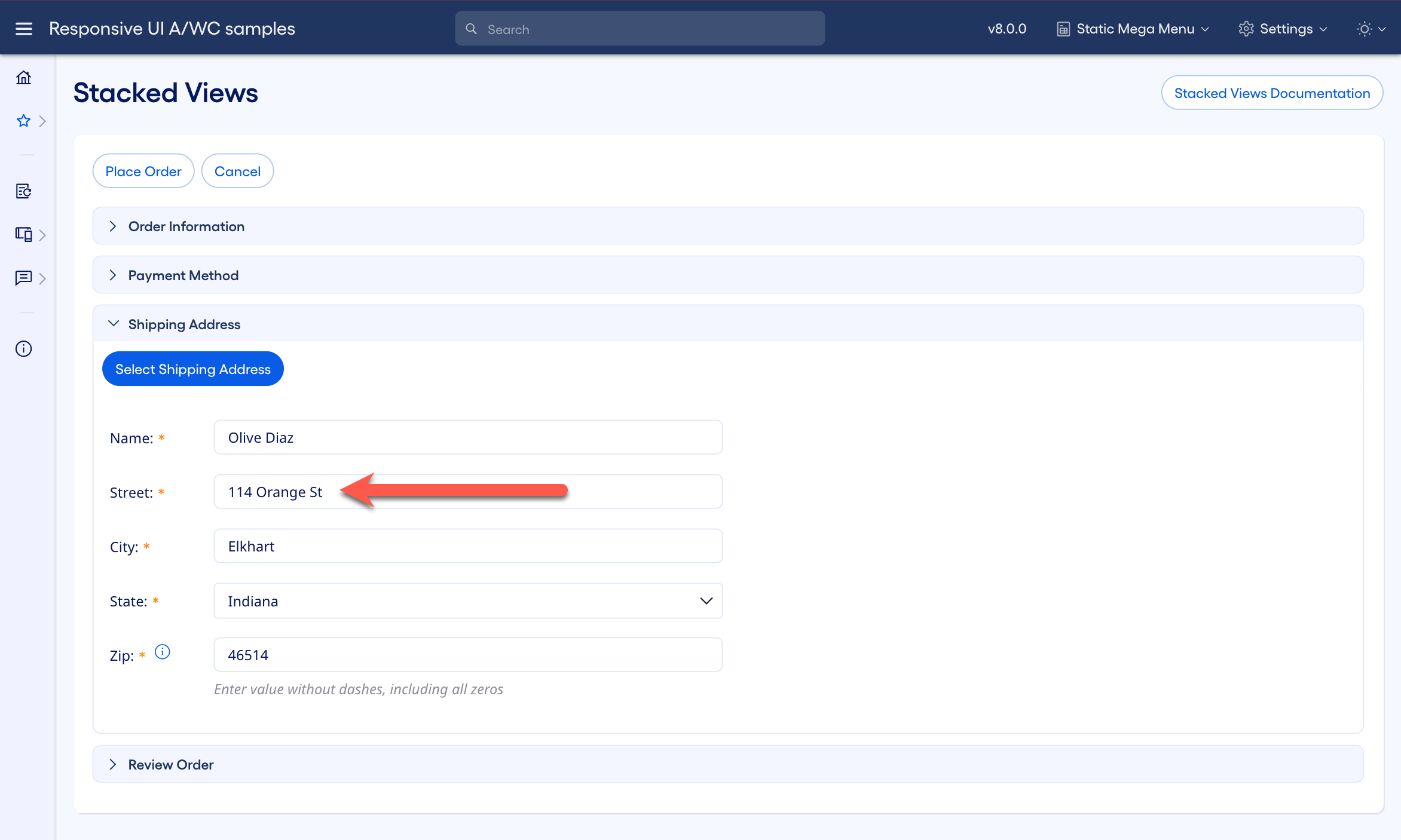
Task: Select the chat message sidebar icon
Action: click(23, 278)
